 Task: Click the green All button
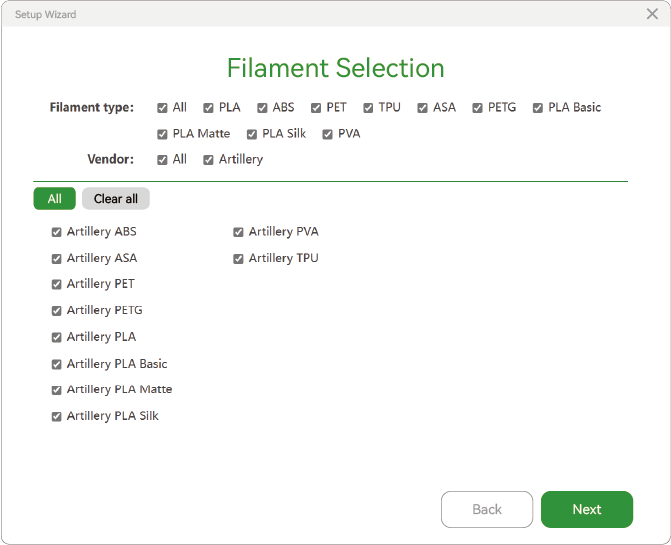(x=55, y=198)
